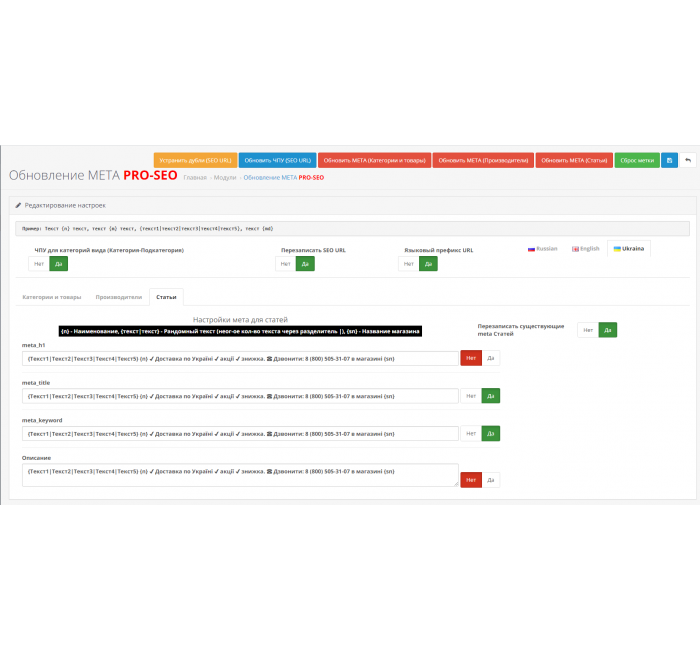Click the blue save icon button
The width and height of the screenshot is (700, 650).
[669, 160]
